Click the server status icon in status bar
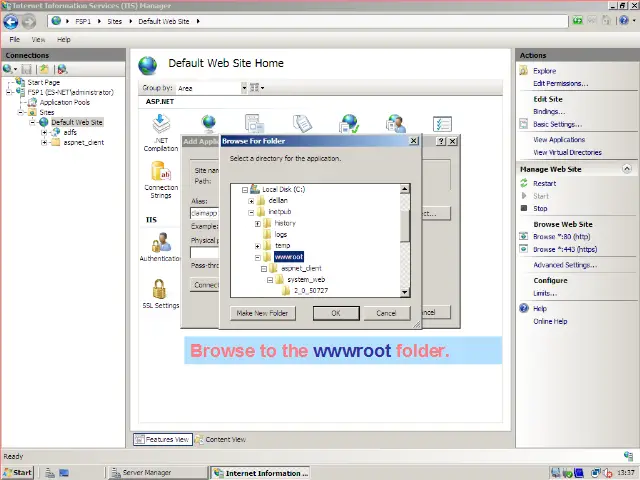This screenshot has height=480, width=640. 628,456
